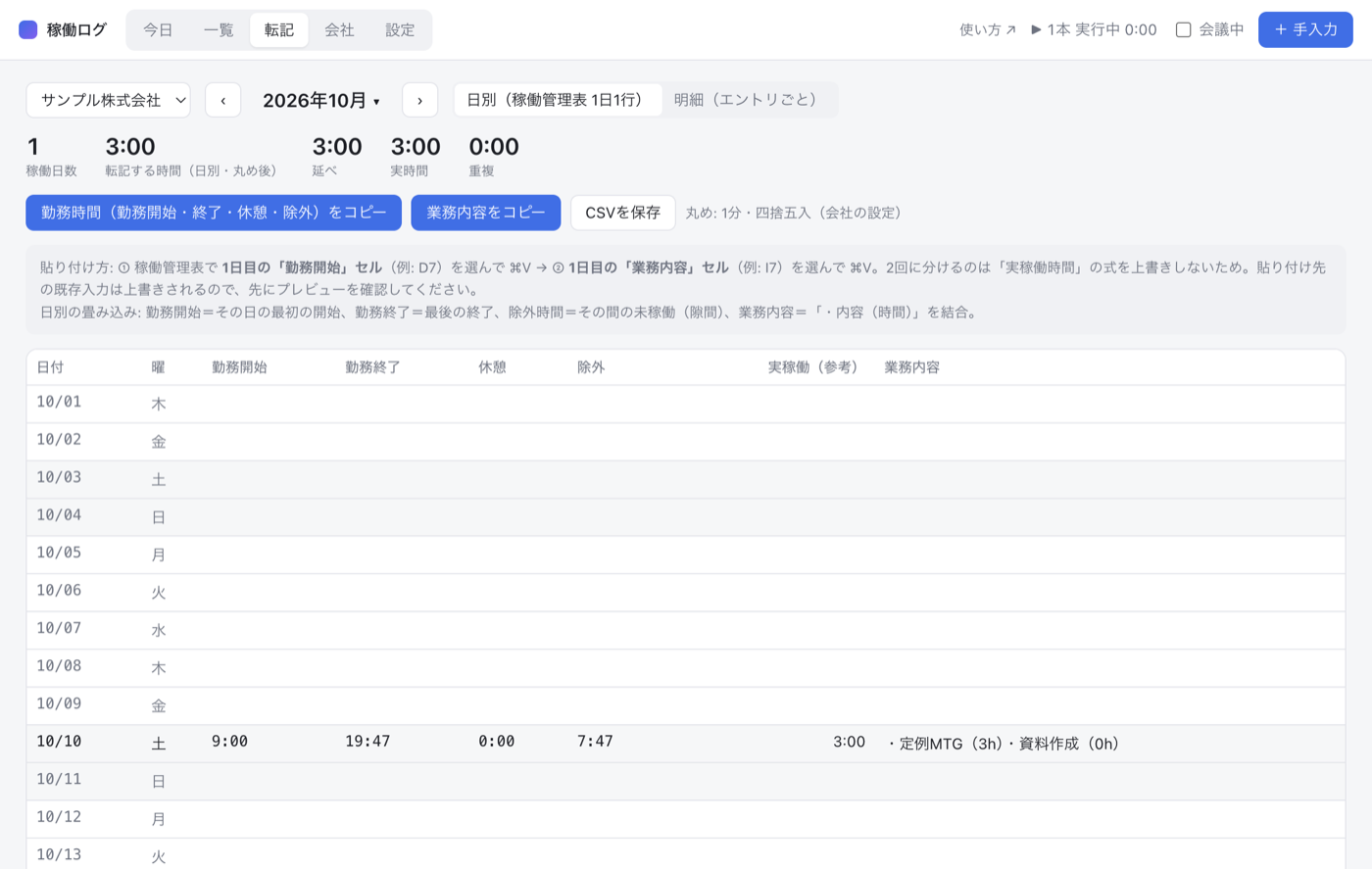Click the running timer status 1本 実行中
This screenshot has width=1372, height=869.
click(x=1094, y=30)
